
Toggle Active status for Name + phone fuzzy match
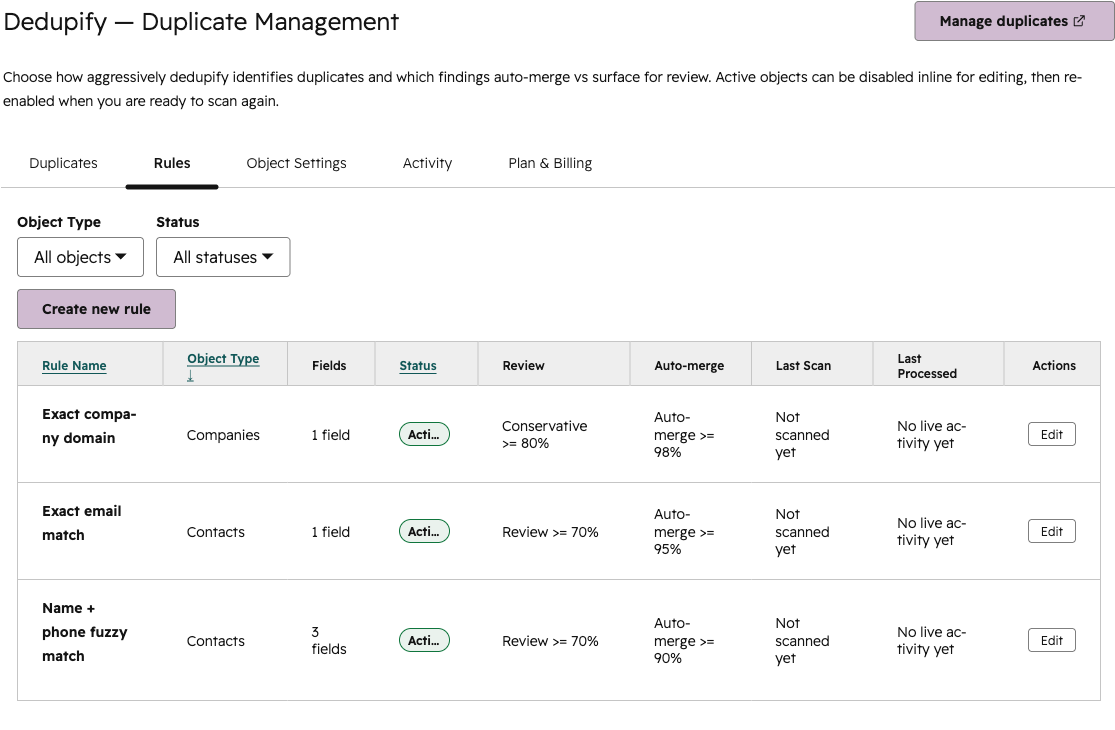[x=425, y=640]
